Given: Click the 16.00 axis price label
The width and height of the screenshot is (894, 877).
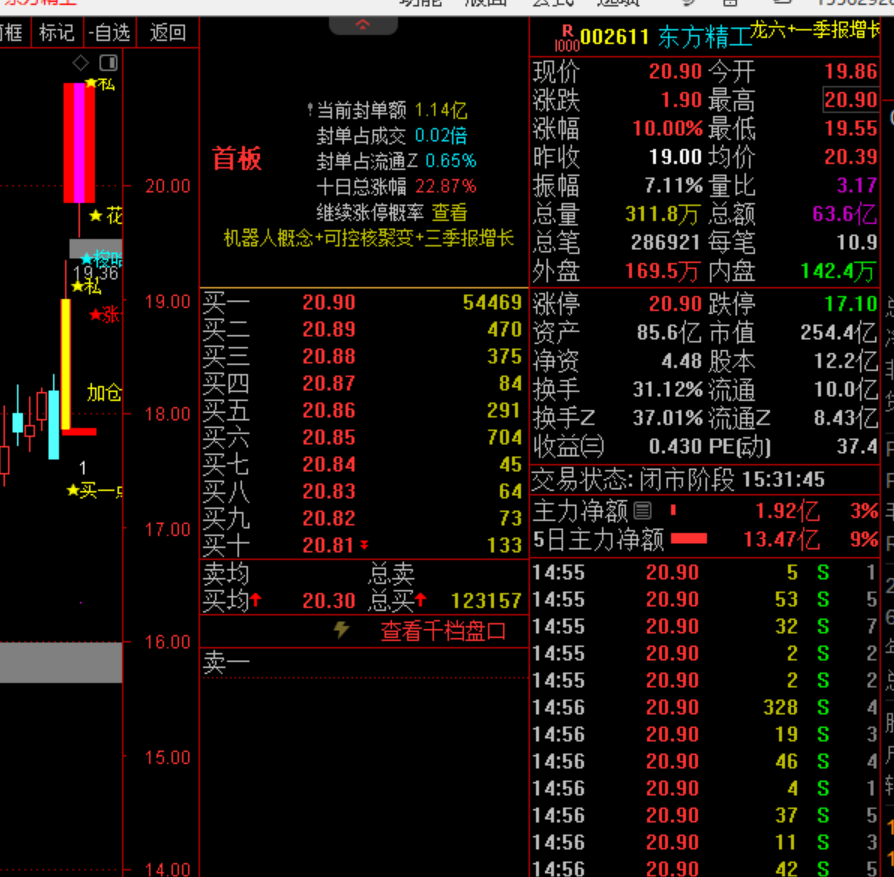Looking at the screenshot, I should (x=168, y=642).
